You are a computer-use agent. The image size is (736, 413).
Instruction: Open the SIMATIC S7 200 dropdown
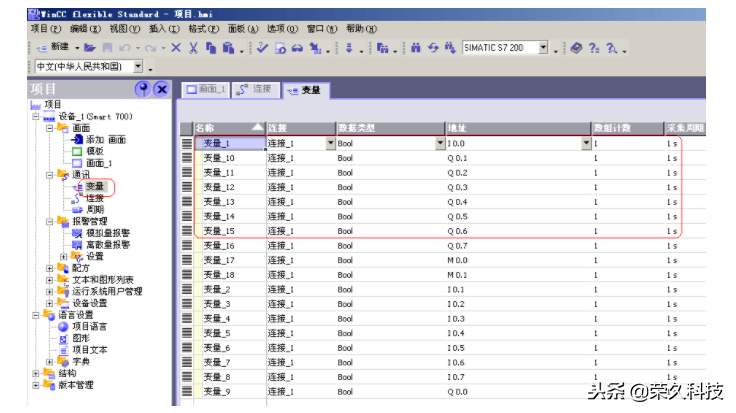(x=544, y=48)
